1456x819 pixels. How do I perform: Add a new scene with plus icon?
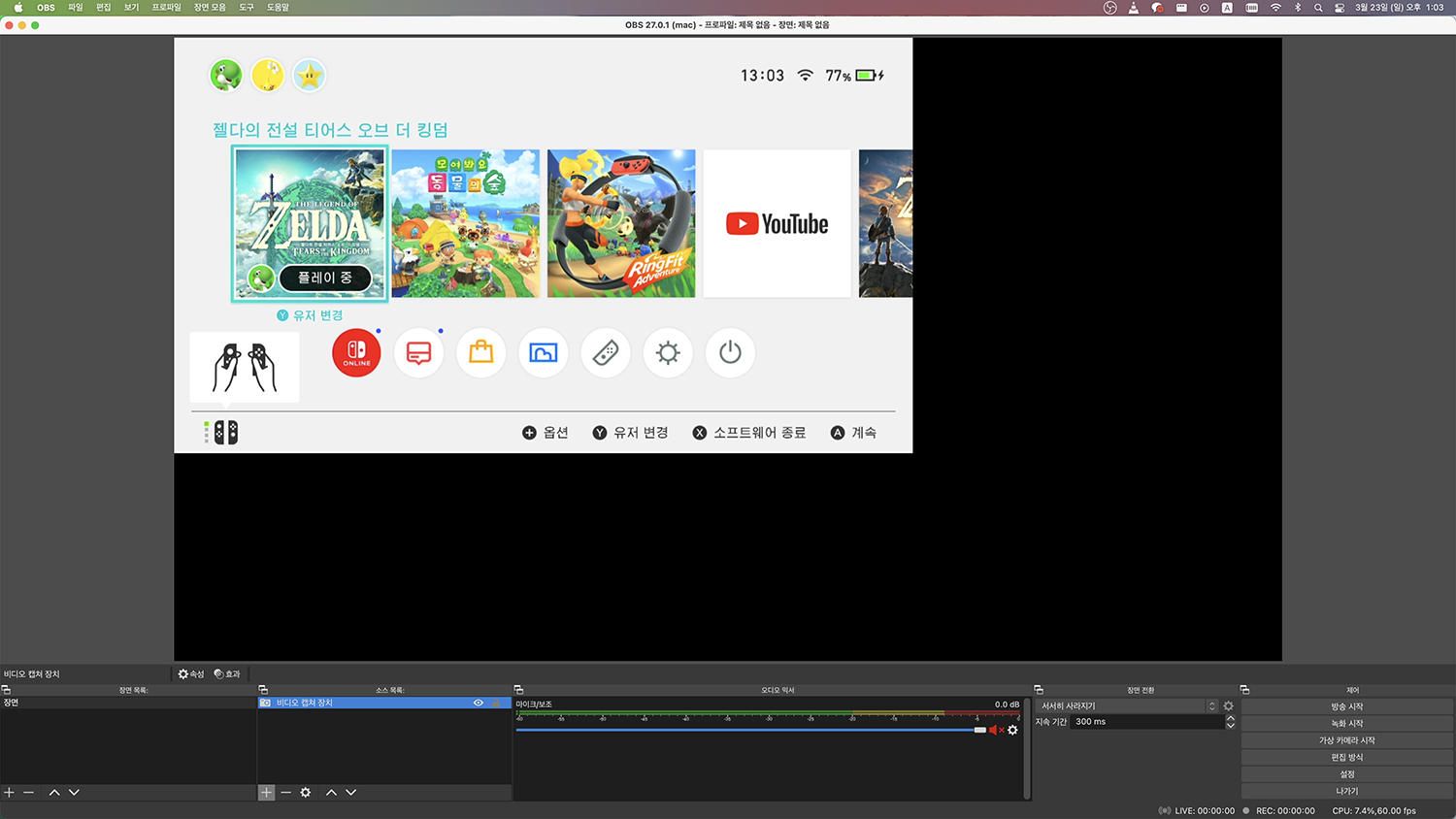tap(10, 793)
